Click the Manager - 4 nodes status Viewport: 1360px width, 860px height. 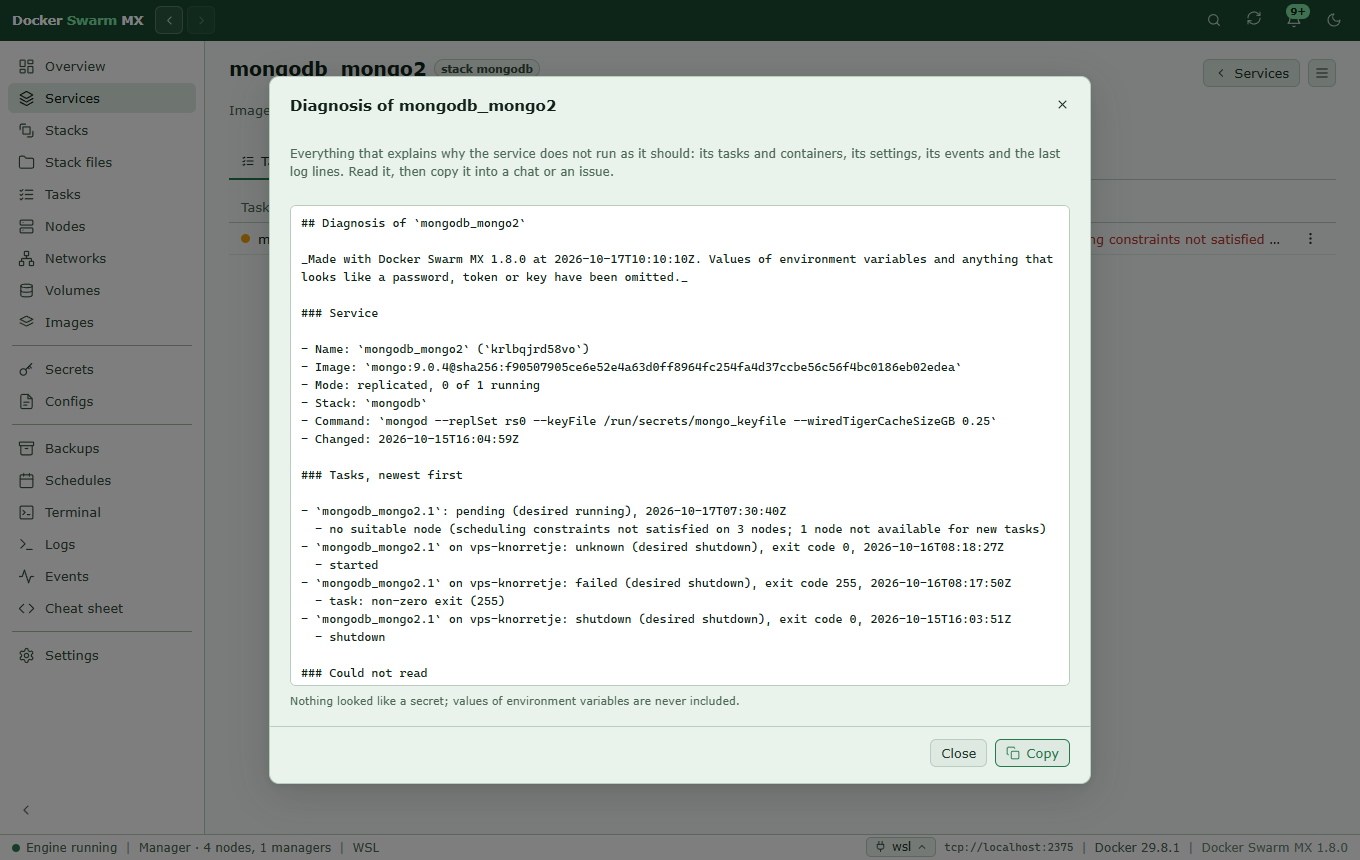click(235, 847)
